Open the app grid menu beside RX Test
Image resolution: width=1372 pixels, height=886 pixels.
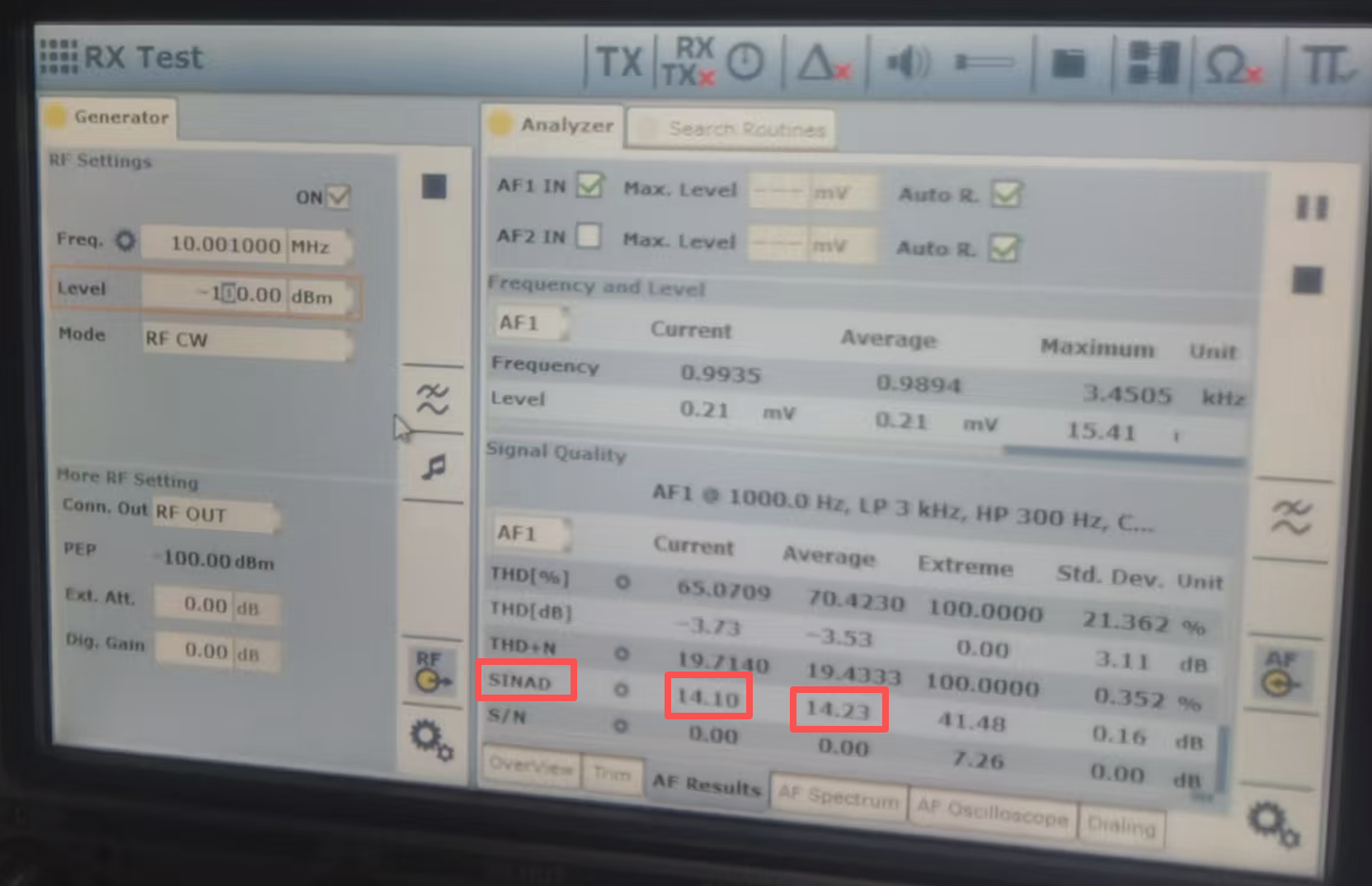point(59,56)
